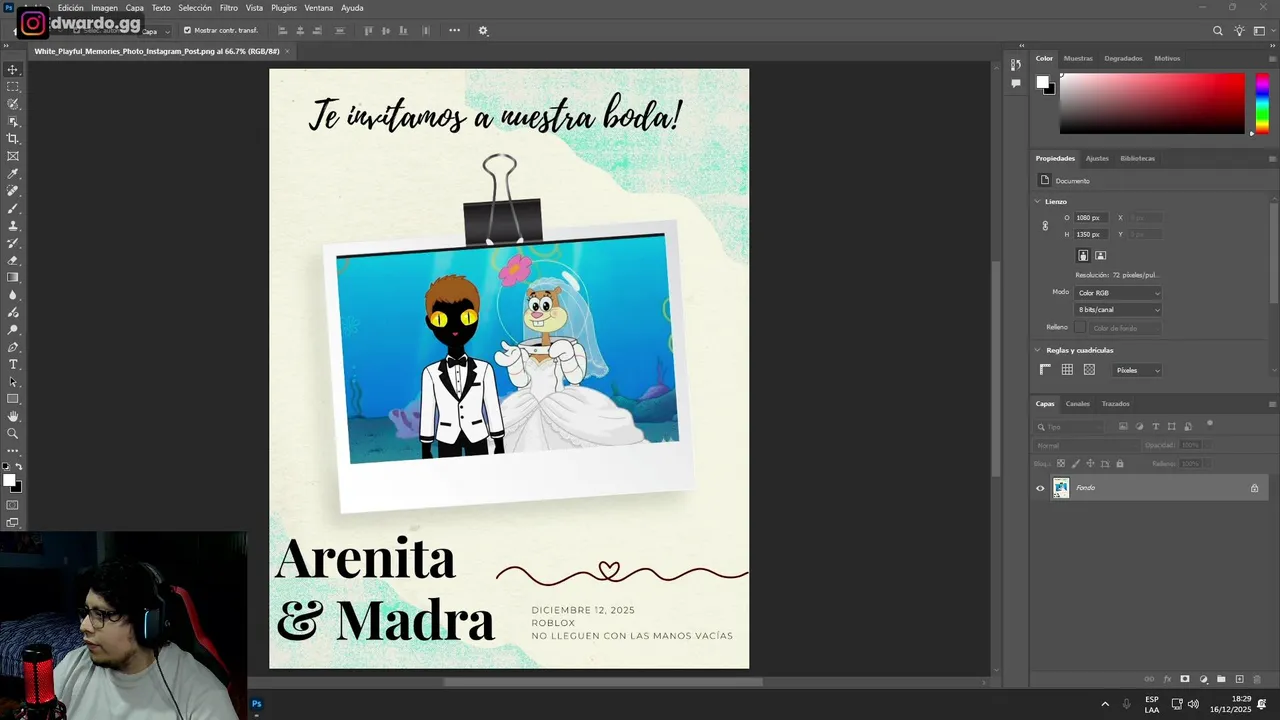Screen dimensions: 1280x720
Task: Open the 8 bits/canal dropdown
Action: (1118, 310)
